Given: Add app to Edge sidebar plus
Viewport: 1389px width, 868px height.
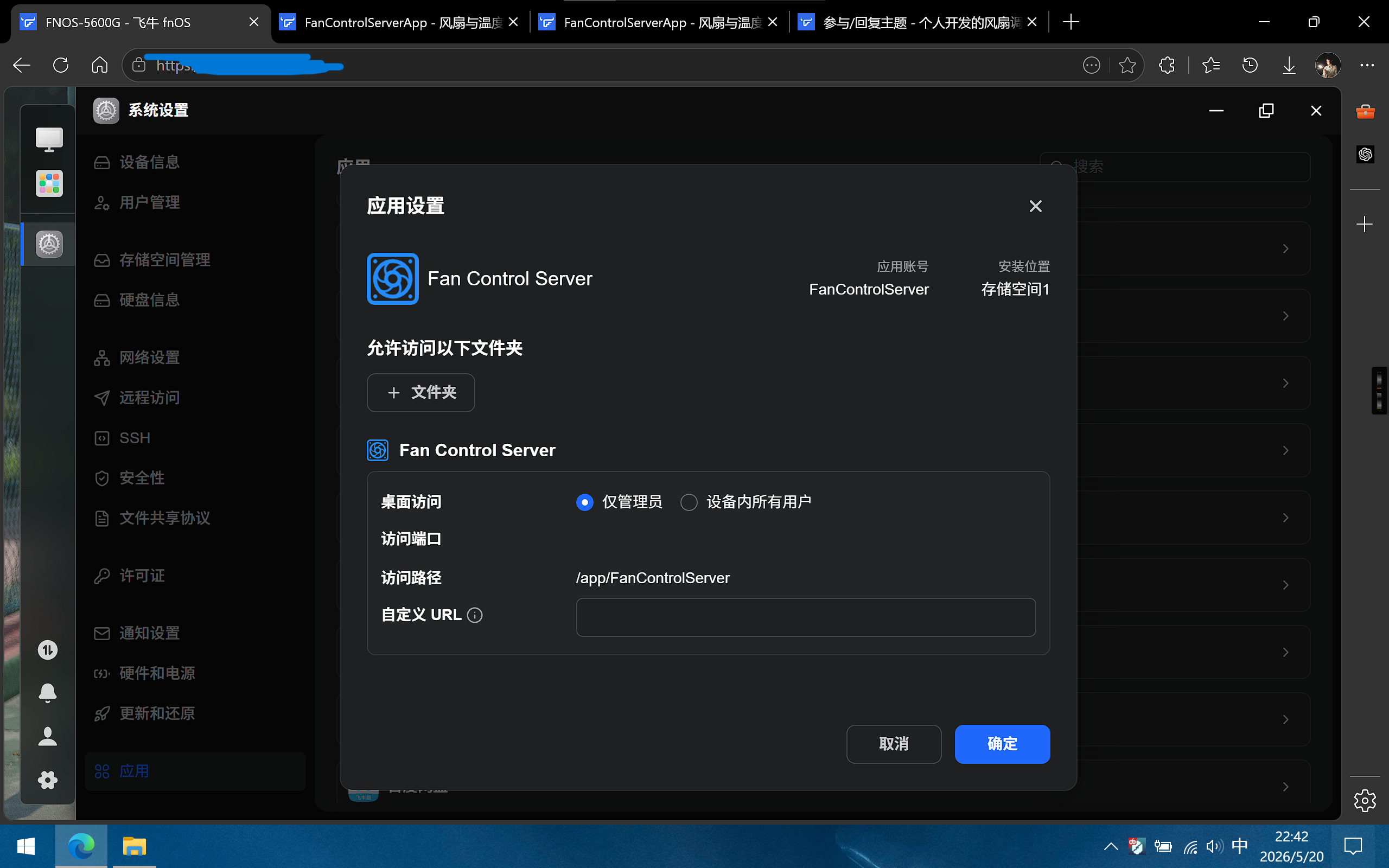Looking at the screenshot, I should point(1365,224).
